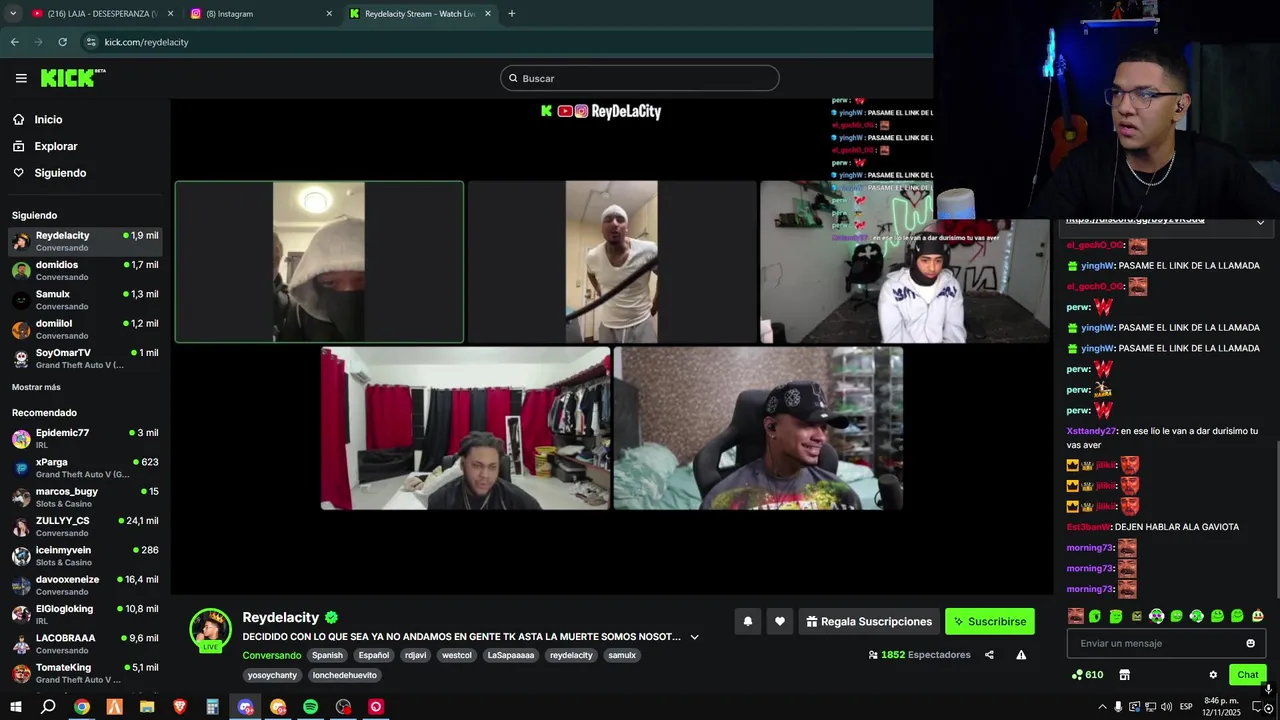The image size is (1280, 720).
Task: Click the channel points 610 icon
Action: click(x=1087, y=675)
